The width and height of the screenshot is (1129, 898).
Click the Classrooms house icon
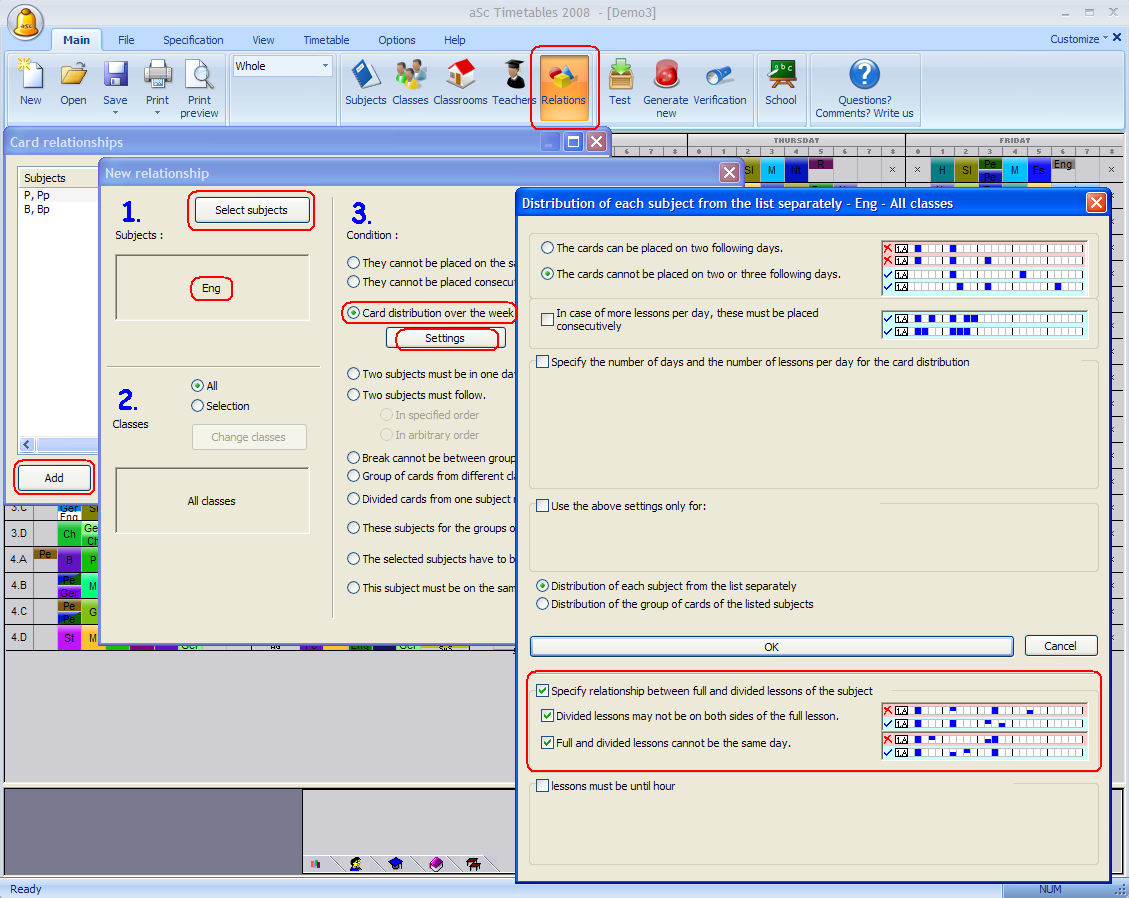(x=460, y=76)
